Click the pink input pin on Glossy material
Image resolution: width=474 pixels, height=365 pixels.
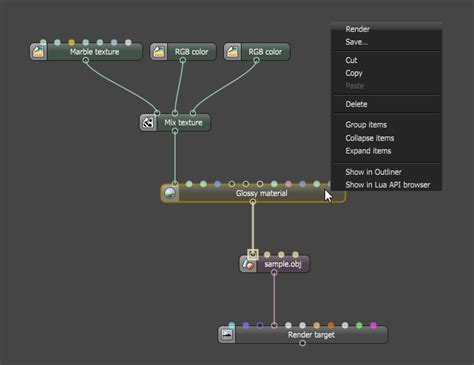point(288,184)
